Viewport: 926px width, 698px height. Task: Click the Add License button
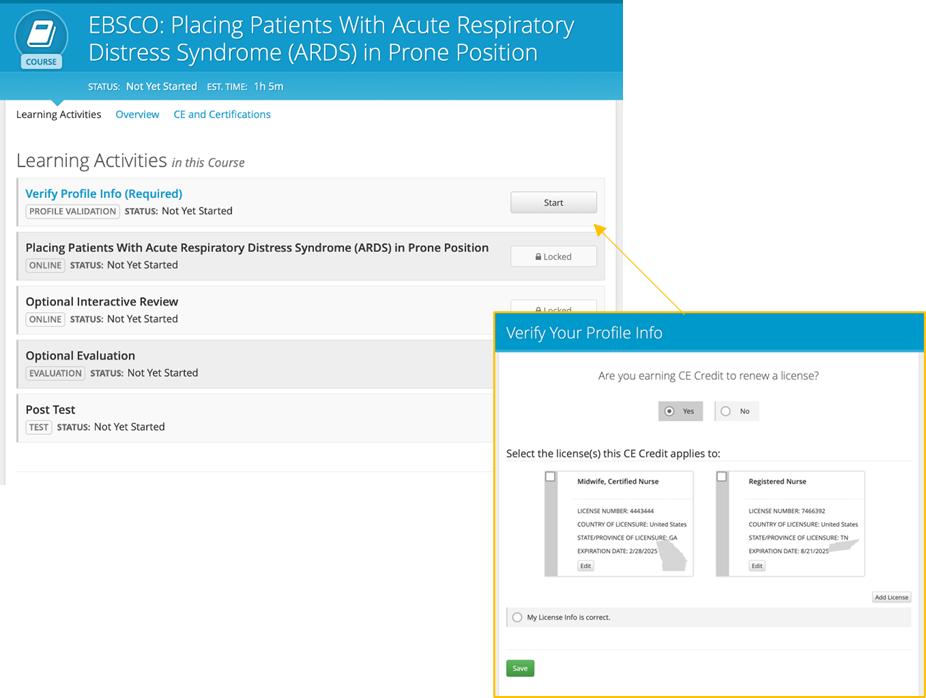(x=891, y=597)
